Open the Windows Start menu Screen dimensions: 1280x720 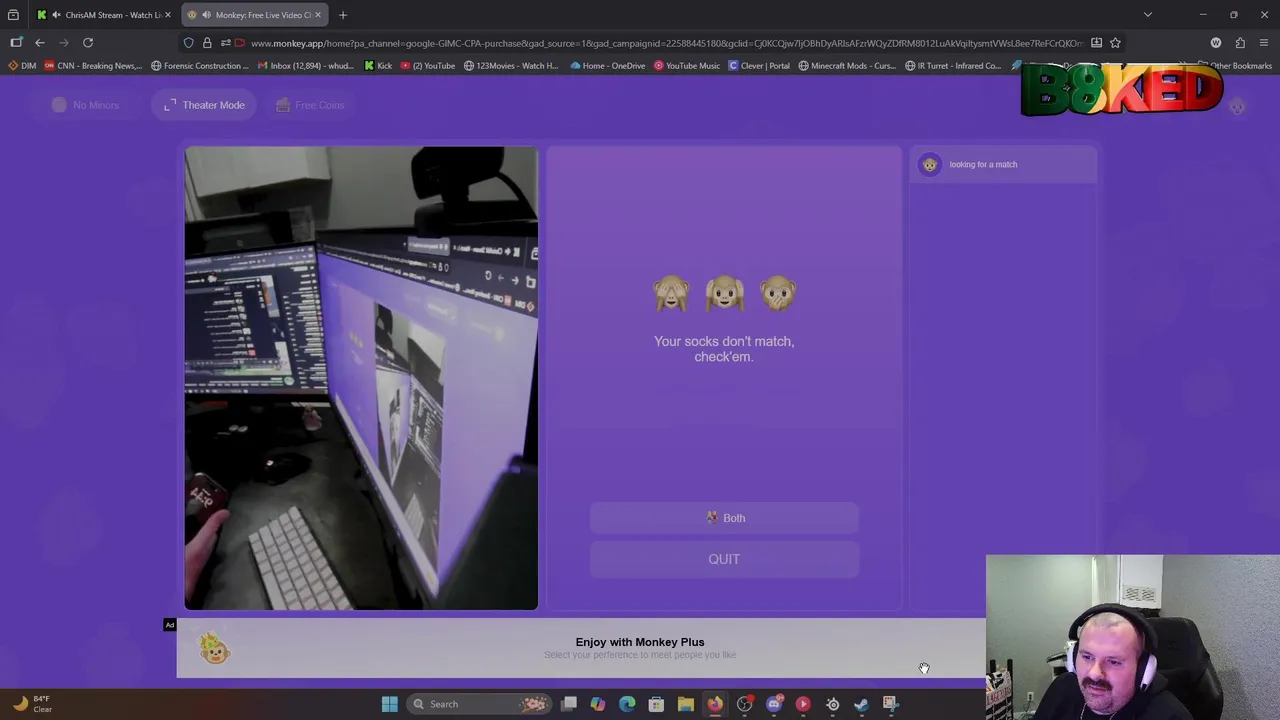pos(390,704)
